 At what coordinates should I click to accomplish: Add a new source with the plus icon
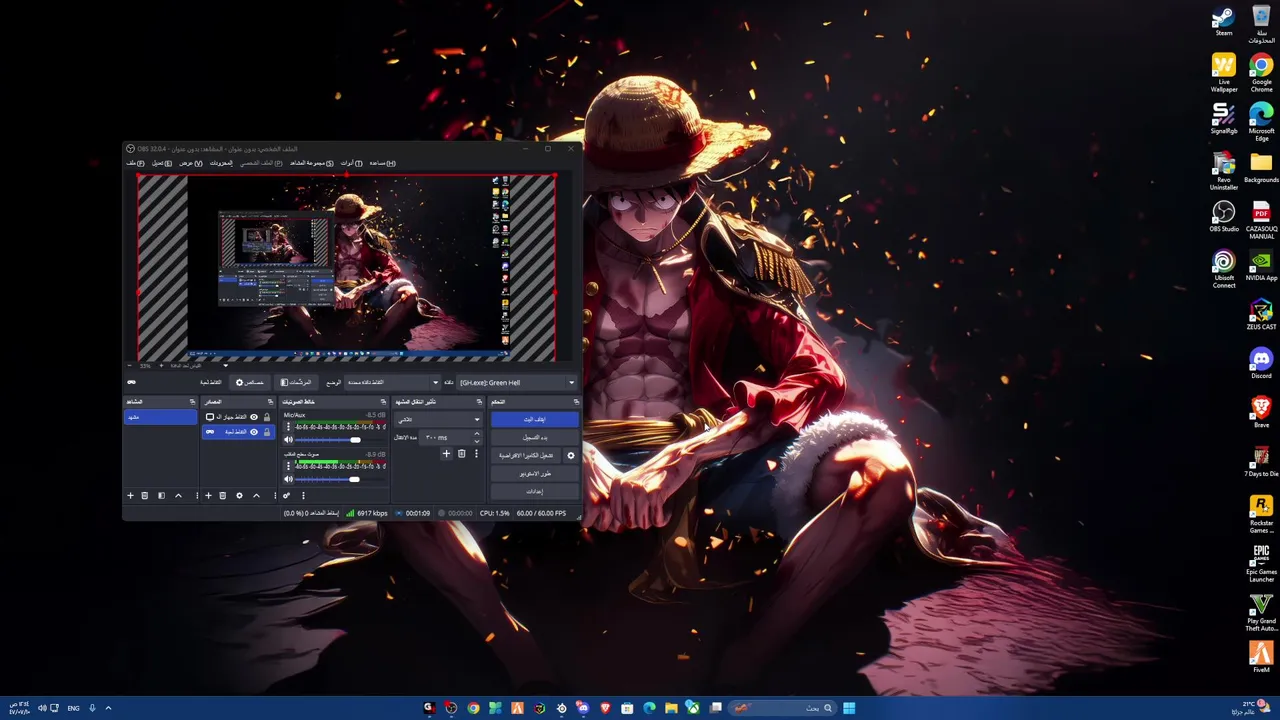(208, 496)
